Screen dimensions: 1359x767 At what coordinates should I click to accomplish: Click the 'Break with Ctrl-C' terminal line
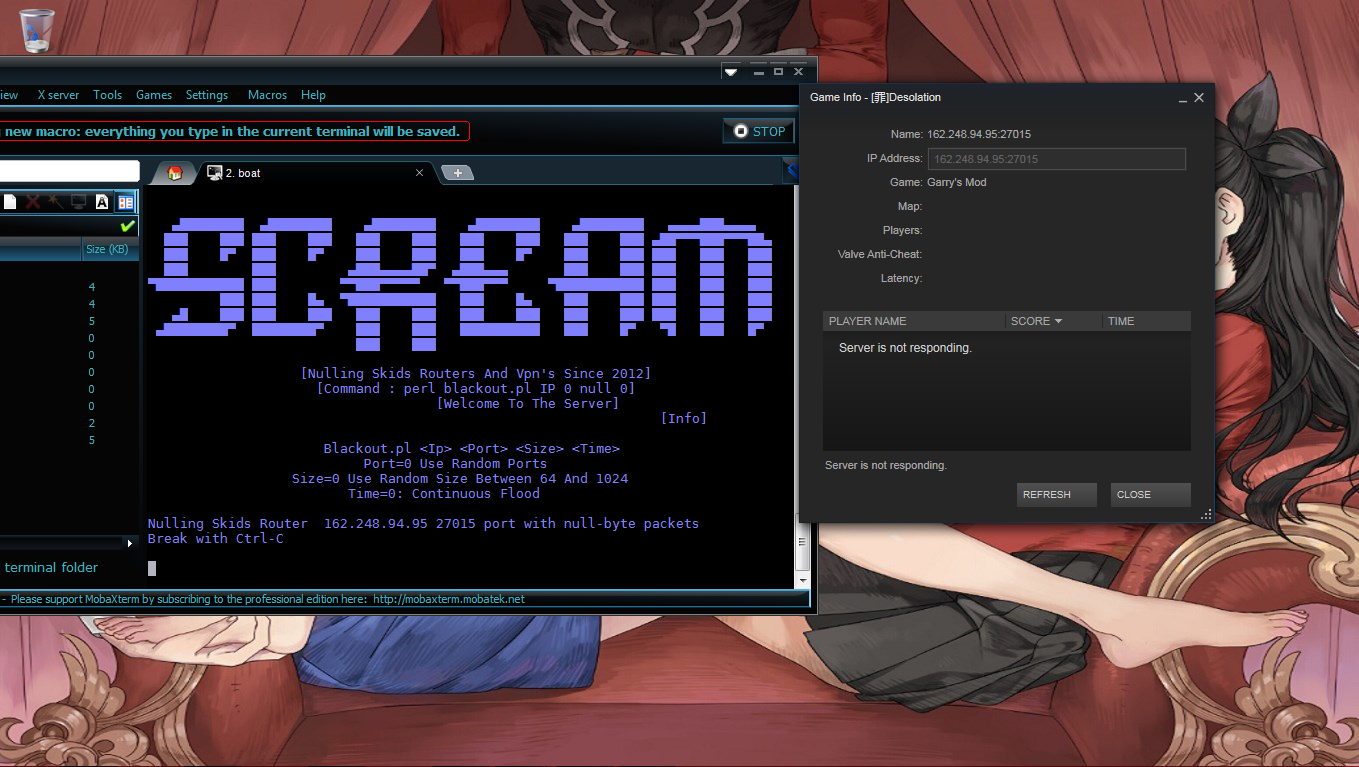[215, 539]
